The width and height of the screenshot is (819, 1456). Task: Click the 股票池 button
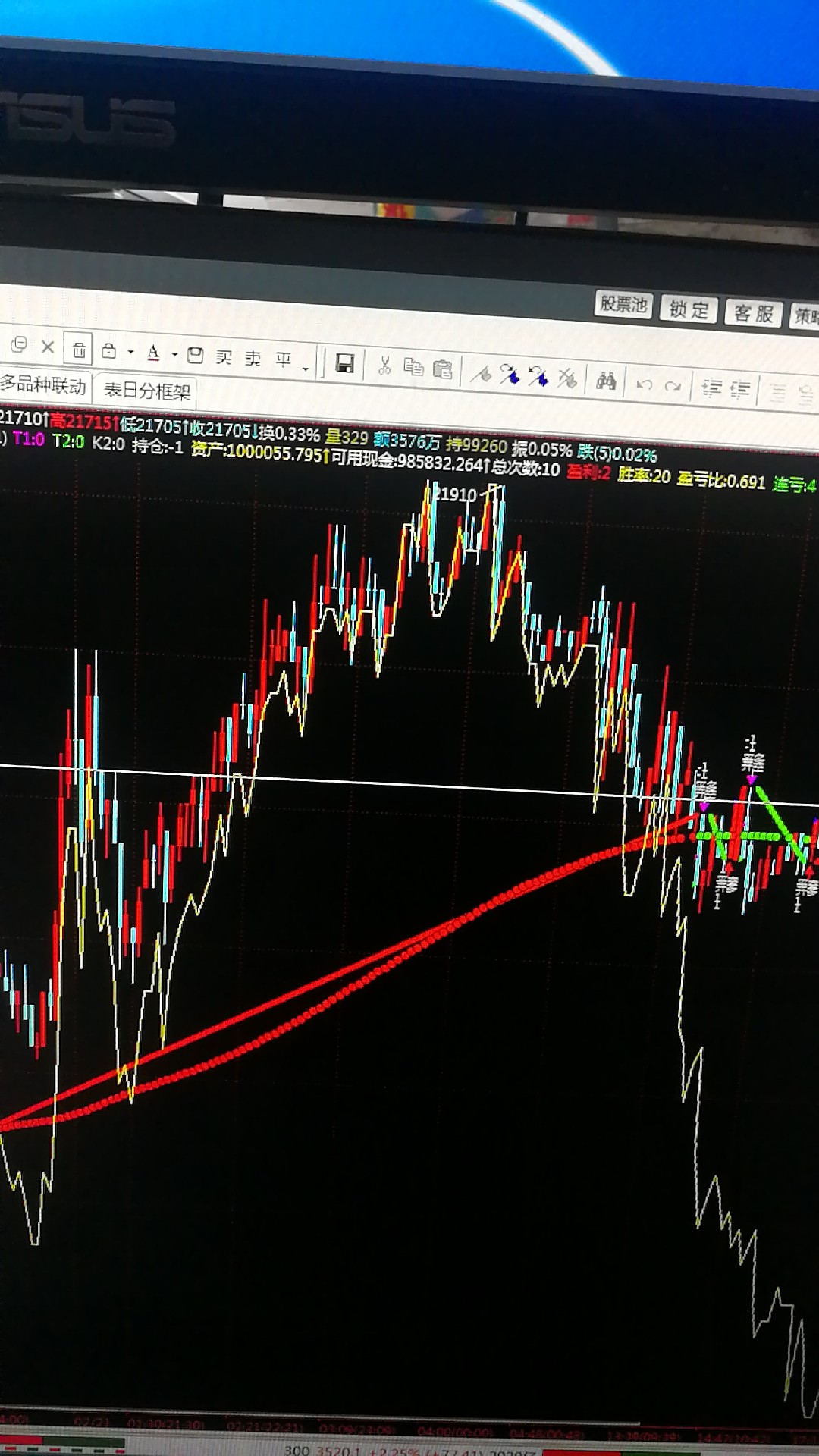[x=623, y=305]
